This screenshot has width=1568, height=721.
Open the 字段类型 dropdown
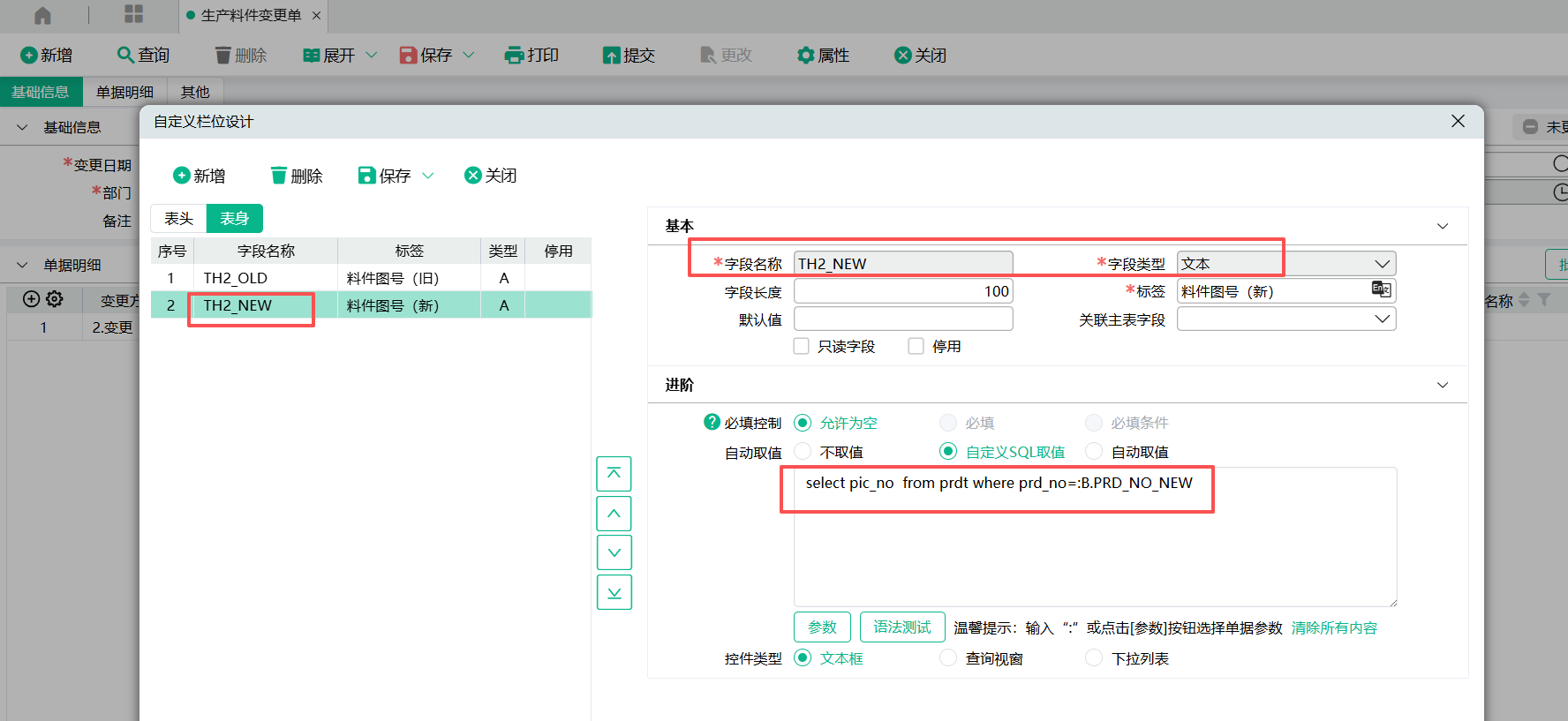[x=1382, y=264]
